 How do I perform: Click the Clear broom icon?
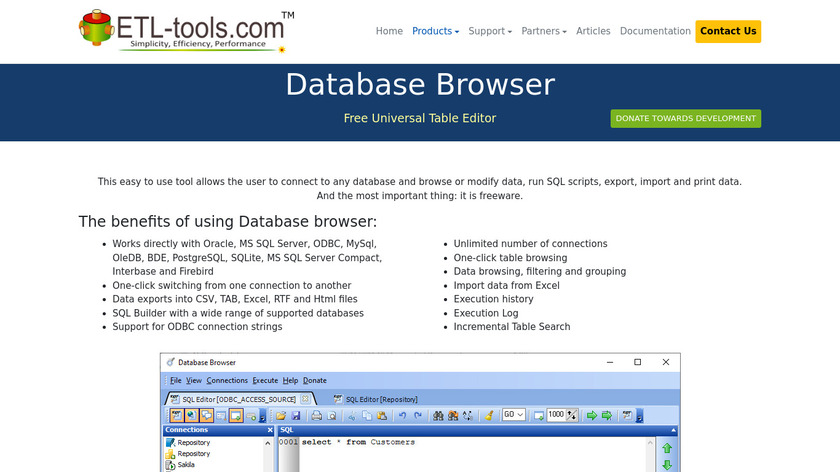[x=489, y=416]
